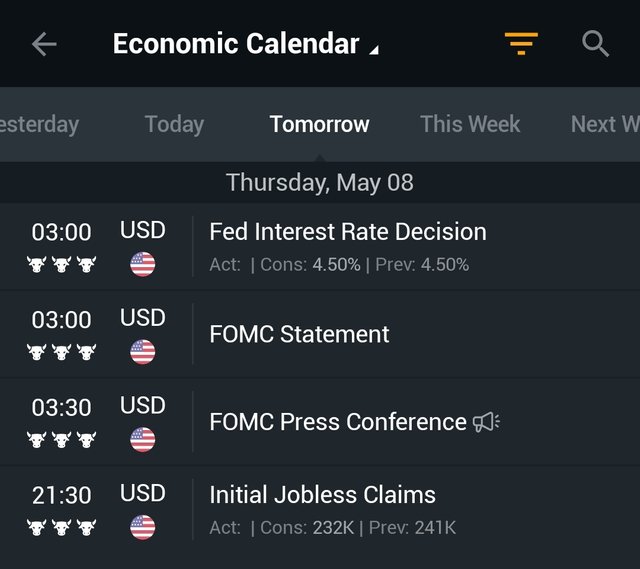
Task: Select the Next Week tab
Action: 605,124
